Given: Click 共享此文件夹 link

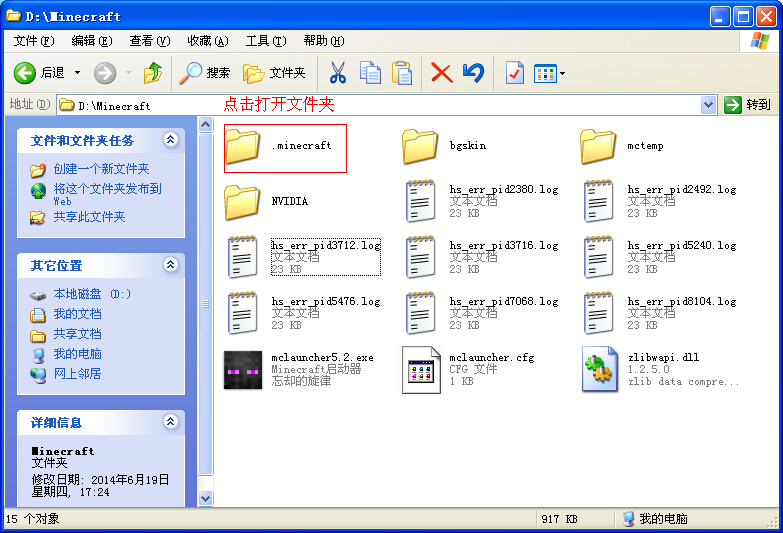Looking at the screenshot, I should pyautogui.click(x=89, y=217).
